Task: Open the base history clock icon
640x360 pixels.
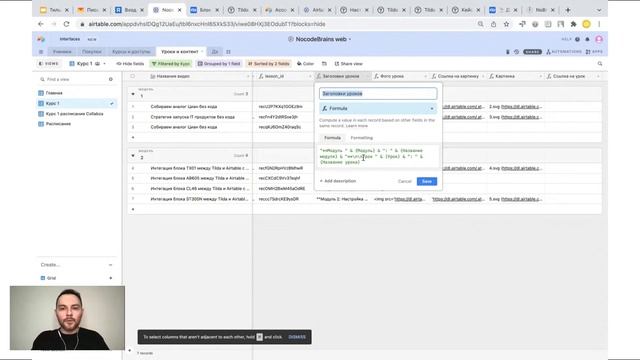Action: pyautogui.click(x=516, y=52)
